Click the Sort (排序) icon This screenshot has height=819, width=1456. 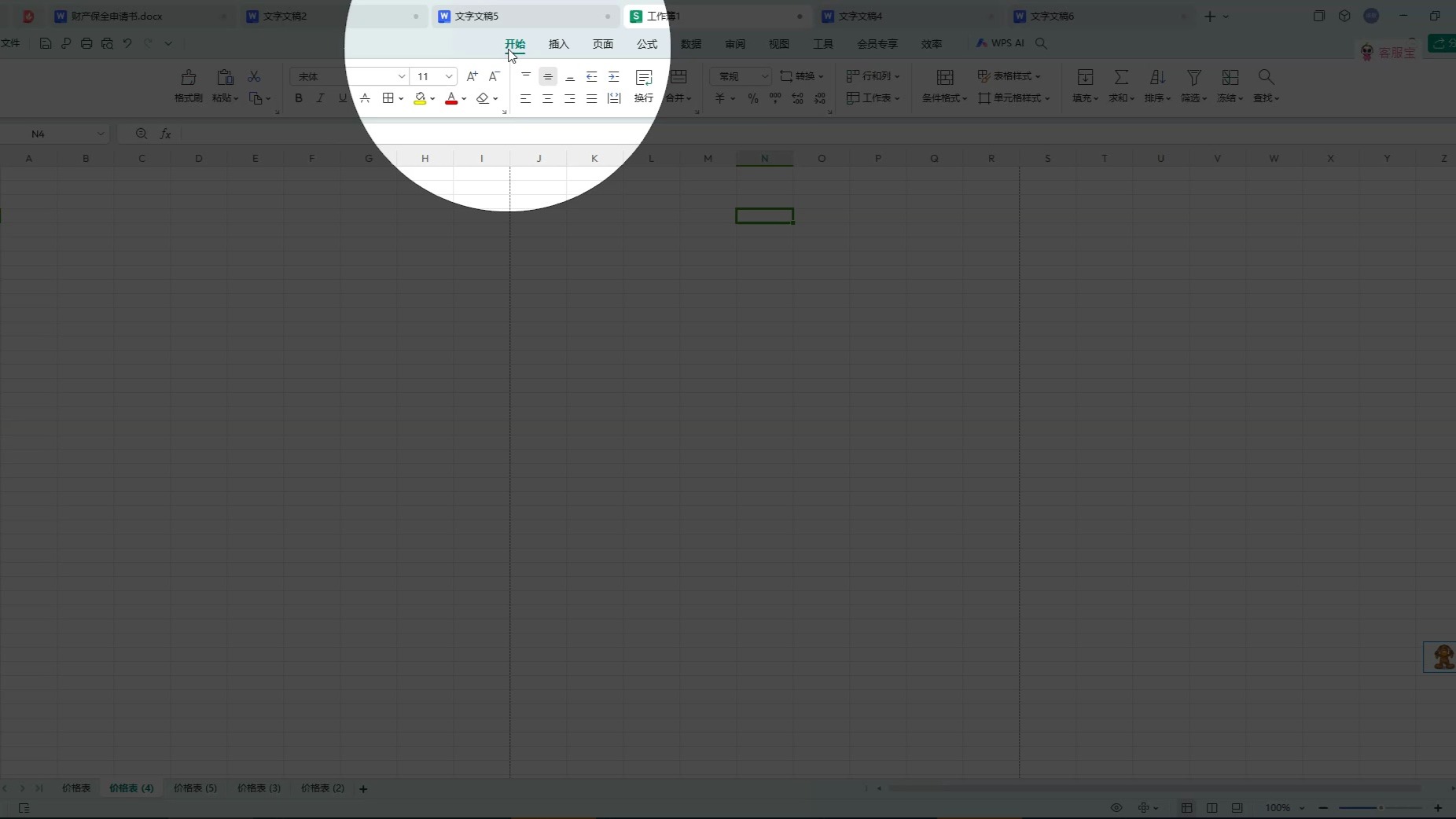click(x=1156, y=78)
